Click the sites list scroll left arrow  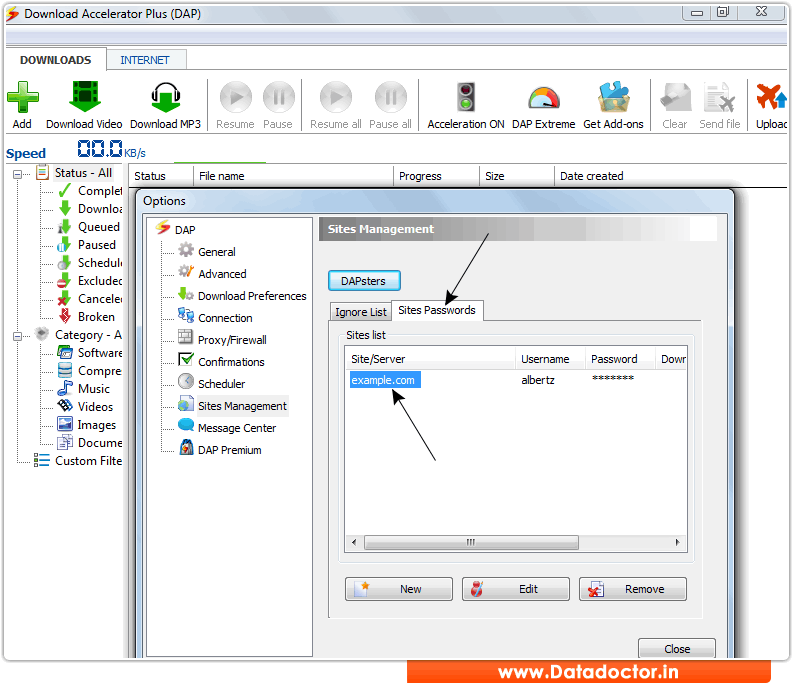point(354,542)
